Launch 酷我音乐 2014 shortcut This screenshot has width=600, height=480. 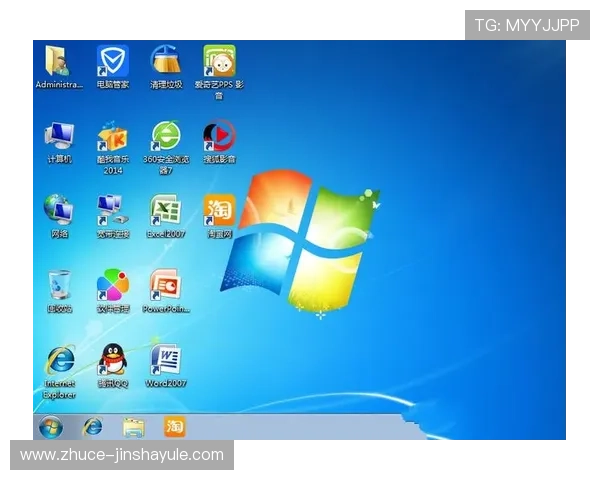112,136
